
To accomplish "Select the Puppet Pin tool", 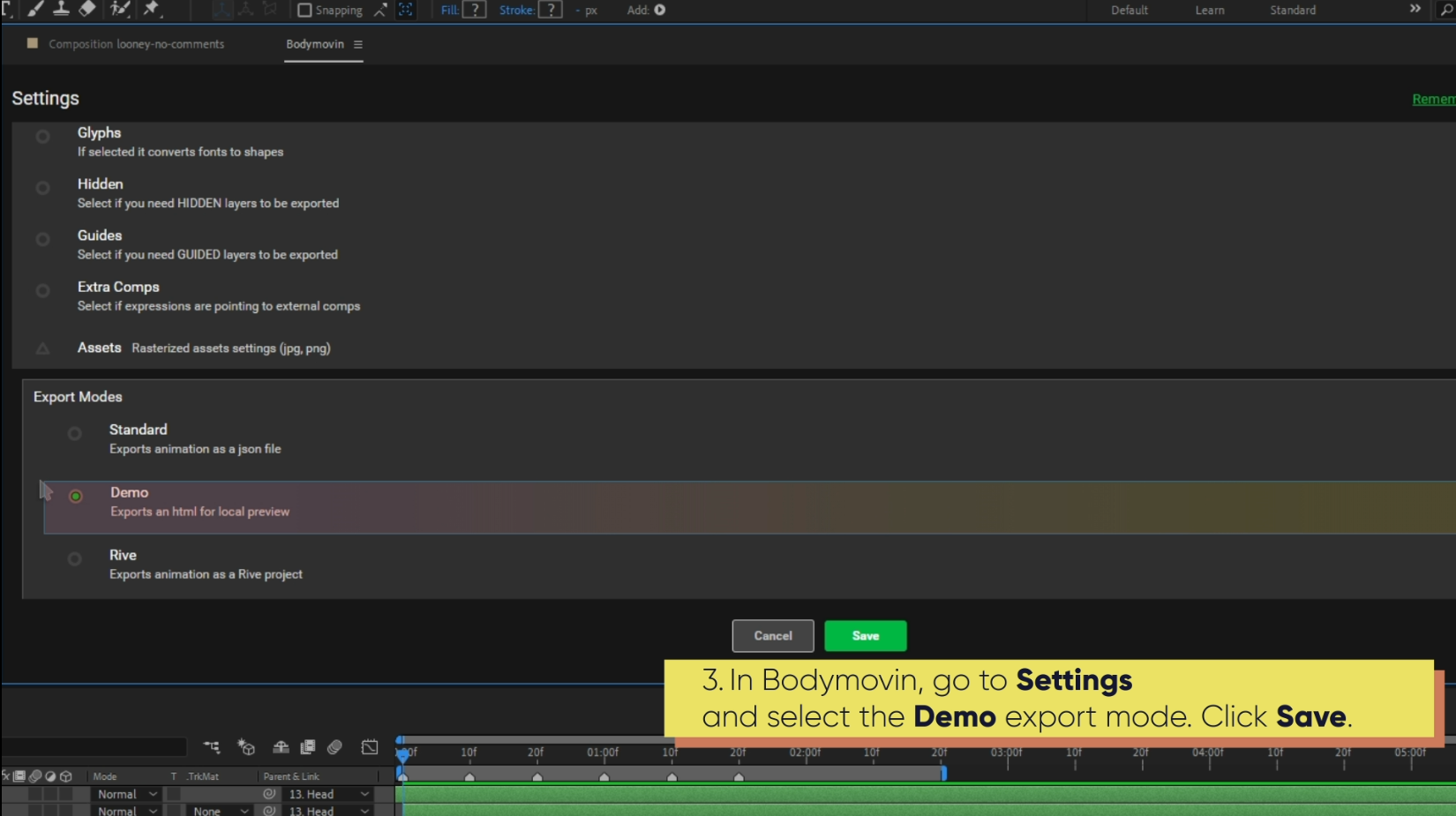I will [x=152, y=9].
